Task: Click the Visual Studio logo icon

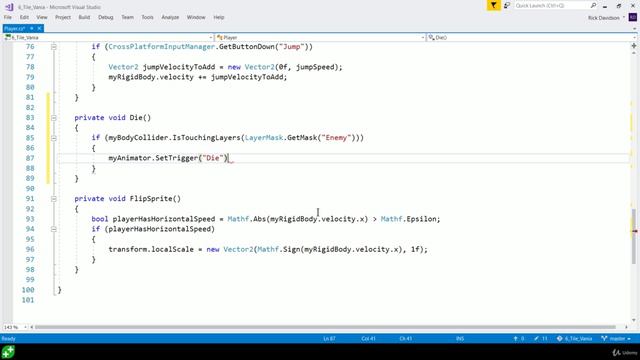Action: 9,7
